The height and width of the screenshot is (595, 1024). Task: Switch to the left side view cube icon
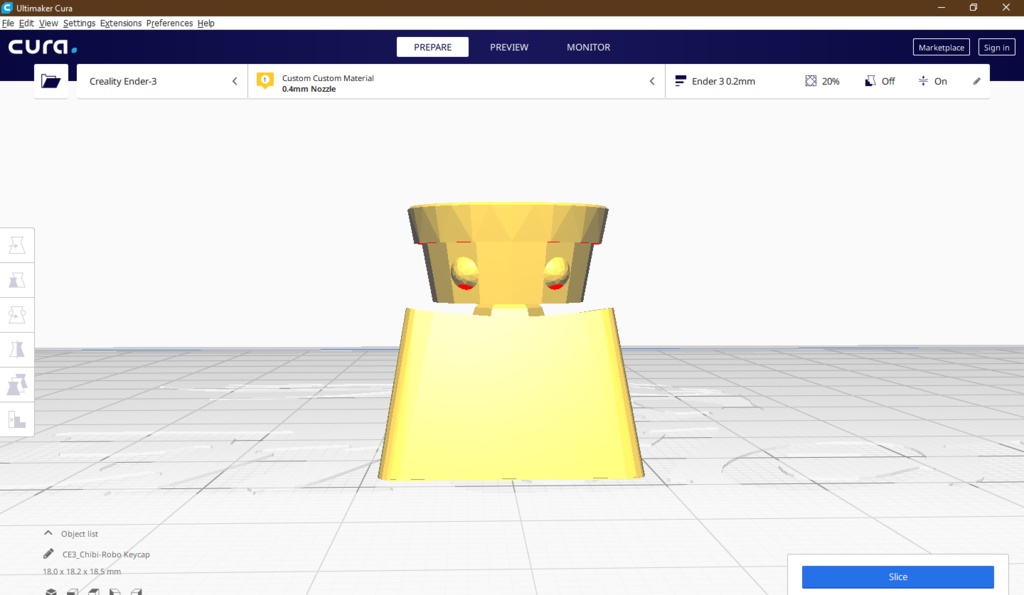[x=115, y=591]
